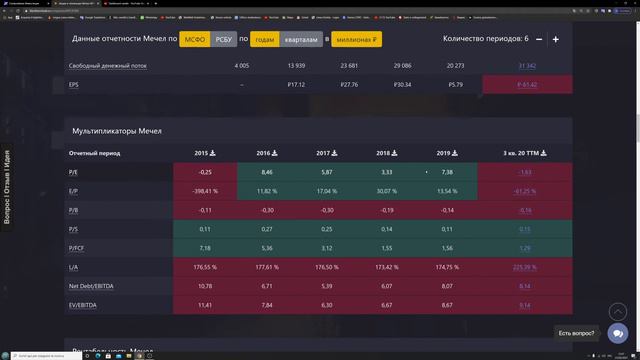This screenshot has width=640, height=360.
Task: Open the EPS row link
Action: coord(73,84)
